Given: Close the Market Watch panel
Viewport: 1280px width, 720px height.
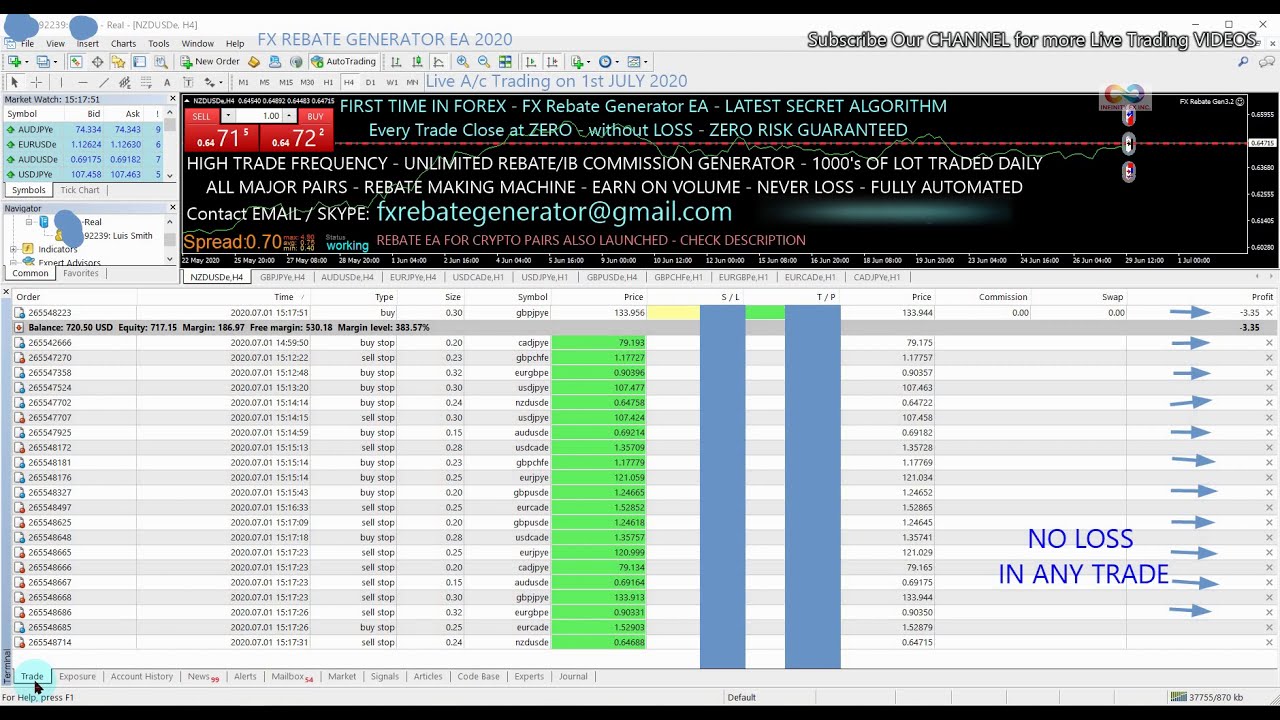Looking at the screenshot, I should tap(172, 99).
